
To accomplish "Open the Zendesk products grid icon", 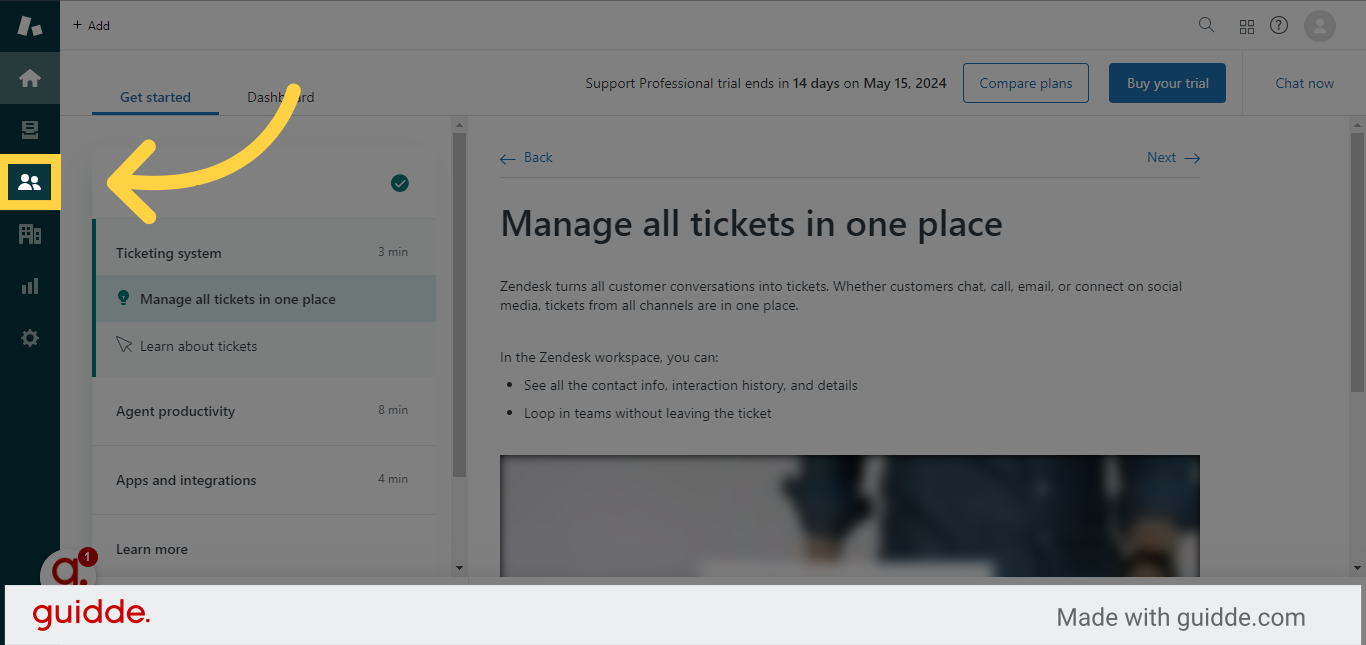I will (1246, 25).
